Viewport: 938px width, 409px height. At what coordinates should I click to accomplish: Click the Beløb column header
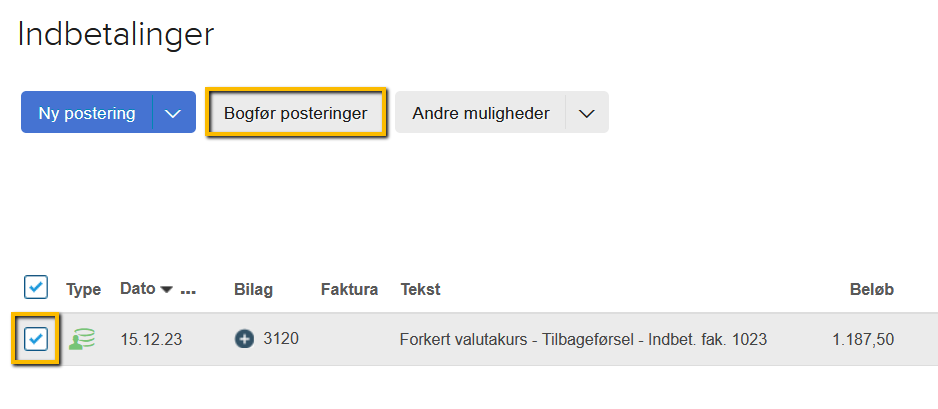click(x=869, y=290)
